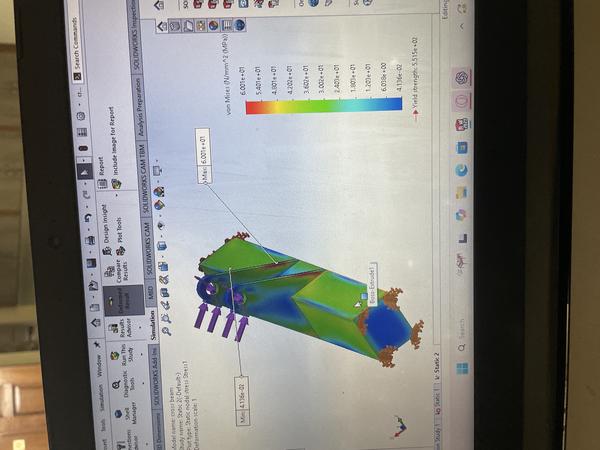Click the Zoom to Fit magnifier icon

pos(167,331)
